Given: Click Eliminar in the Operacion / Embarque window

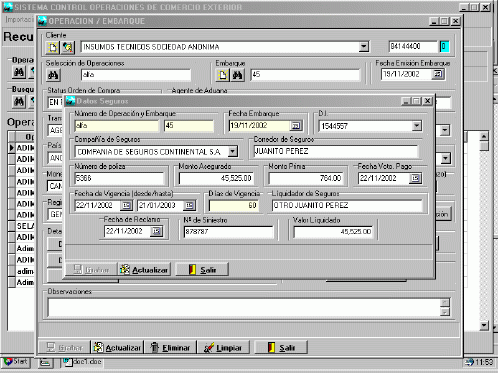Looking at the screenshot, I should pos(170,348).
